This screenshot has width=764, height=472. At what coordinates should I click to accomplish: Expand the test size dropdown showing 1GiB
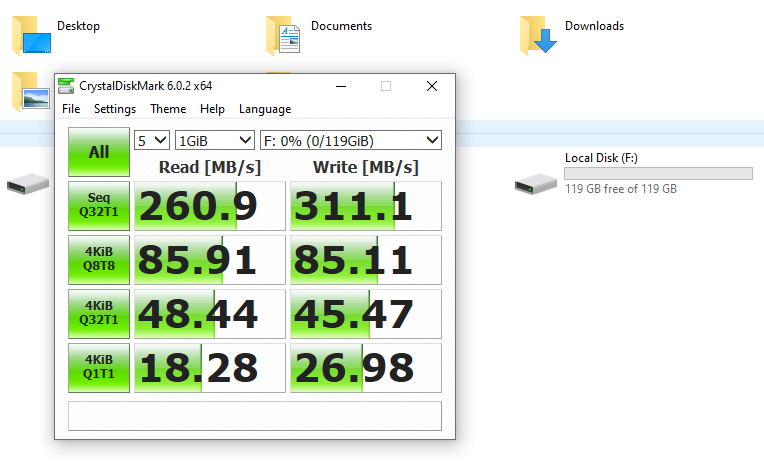click(x=214, y=140)
